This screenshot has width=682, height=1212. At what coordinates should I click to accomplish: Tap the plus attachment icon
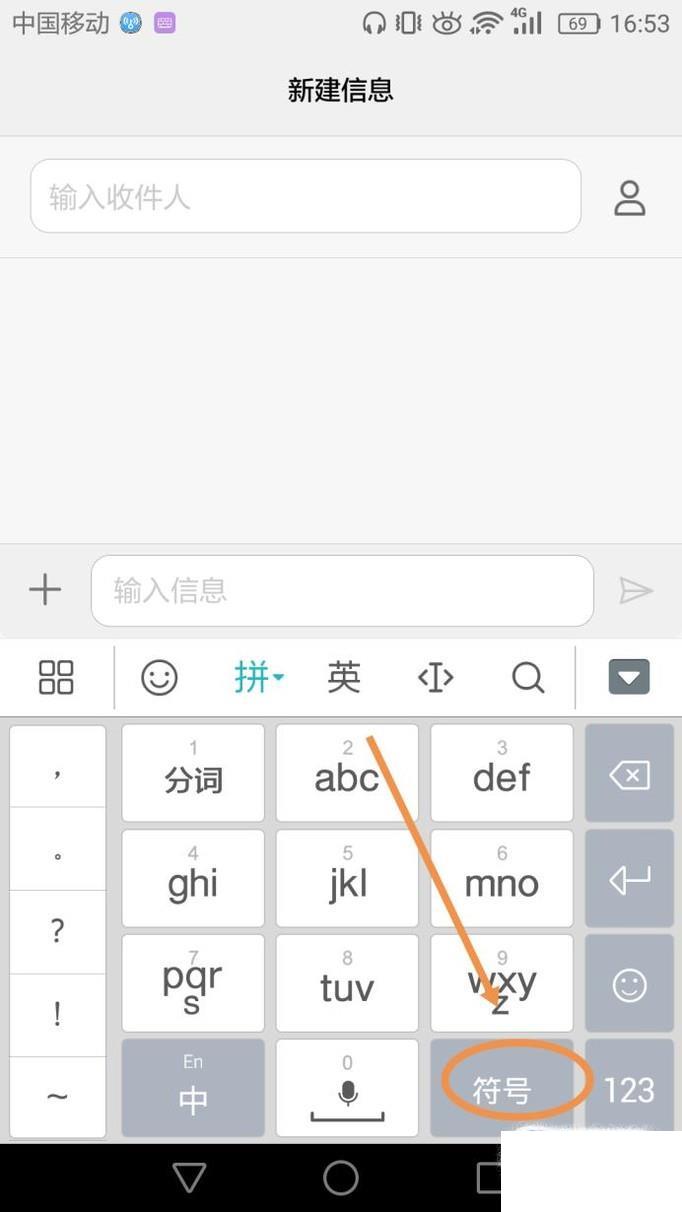click(45, 590)
